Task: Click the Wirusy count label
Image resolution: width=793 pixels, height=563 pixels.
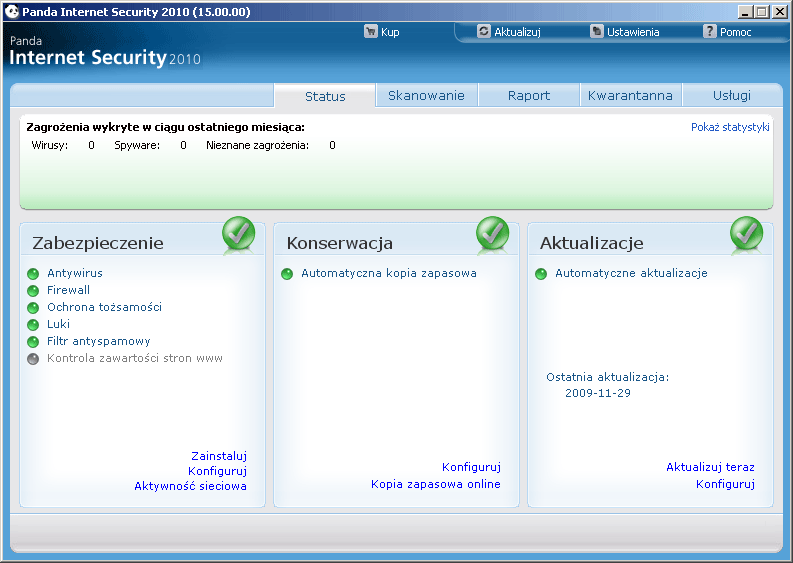Action: pos(50,146)
